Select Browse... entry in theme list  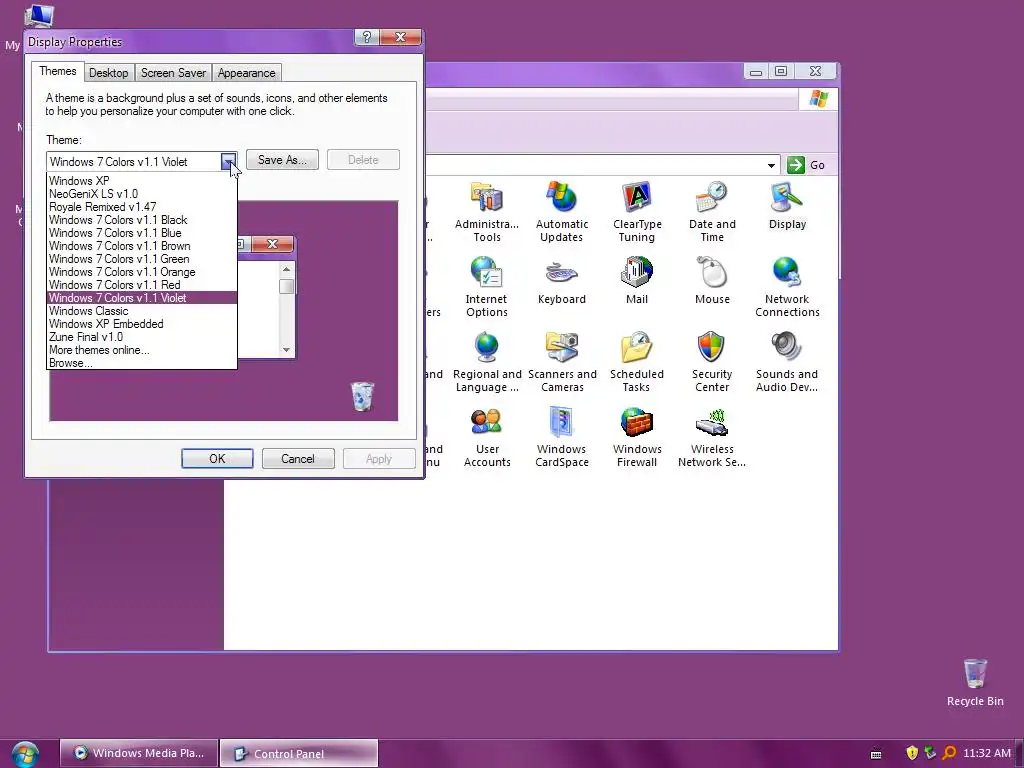coord(142,363)
